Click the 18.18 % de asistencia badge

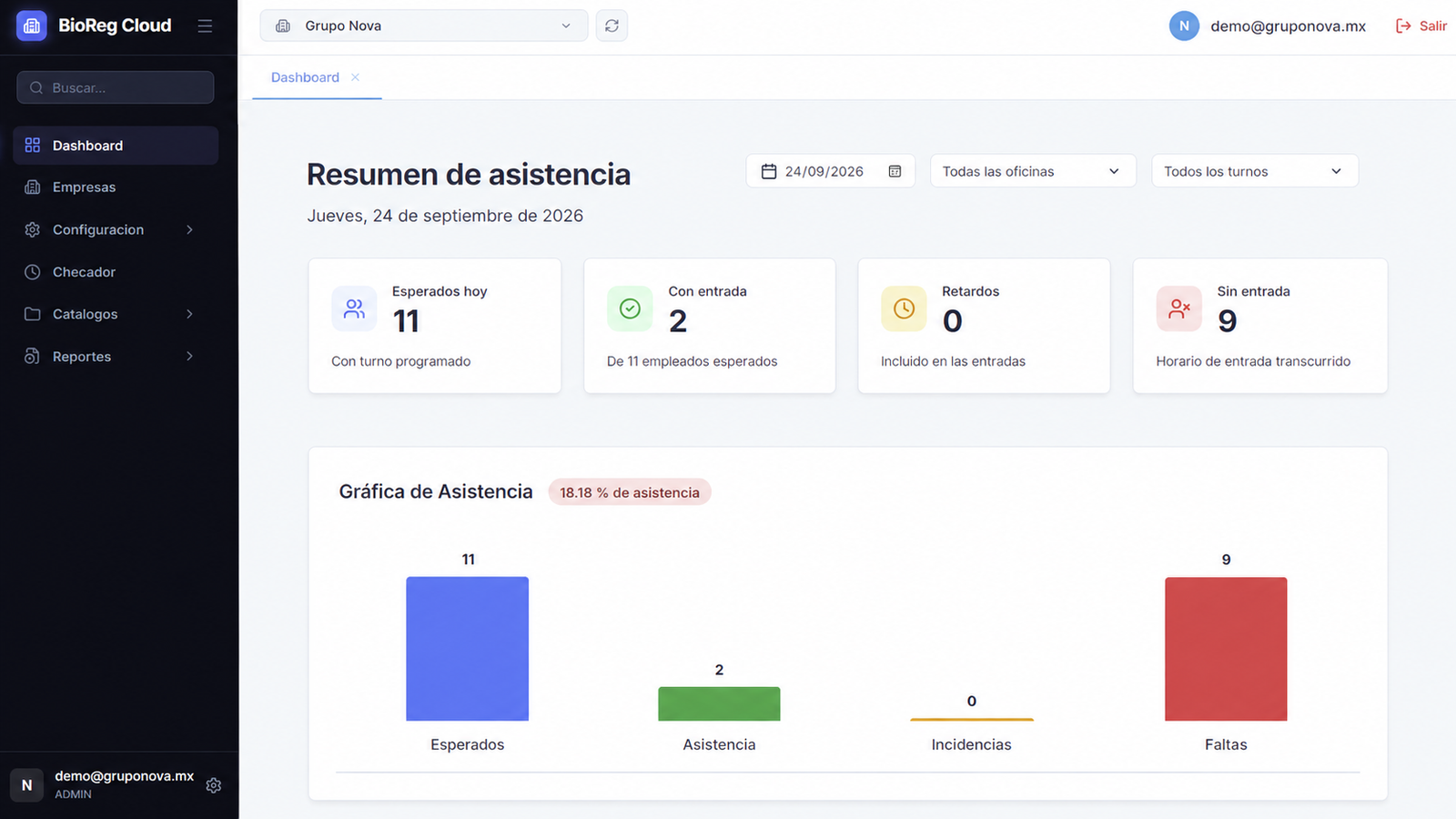click(x=630, y=492)
